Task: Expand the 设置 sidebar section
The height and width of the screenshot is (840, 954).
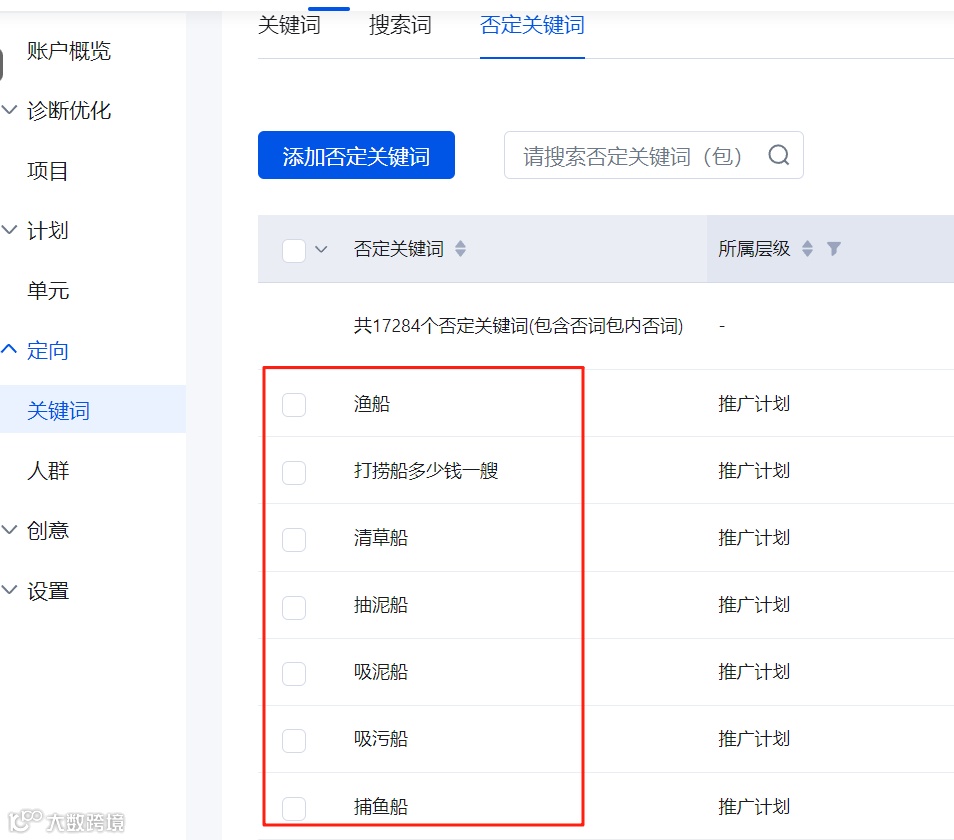Action: click(x=9, y=589)
